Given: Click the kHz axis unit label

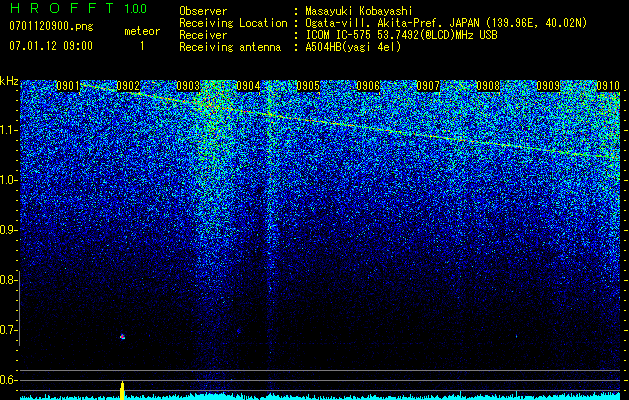Looking at the screenshot, I should (x=9, y=81).
